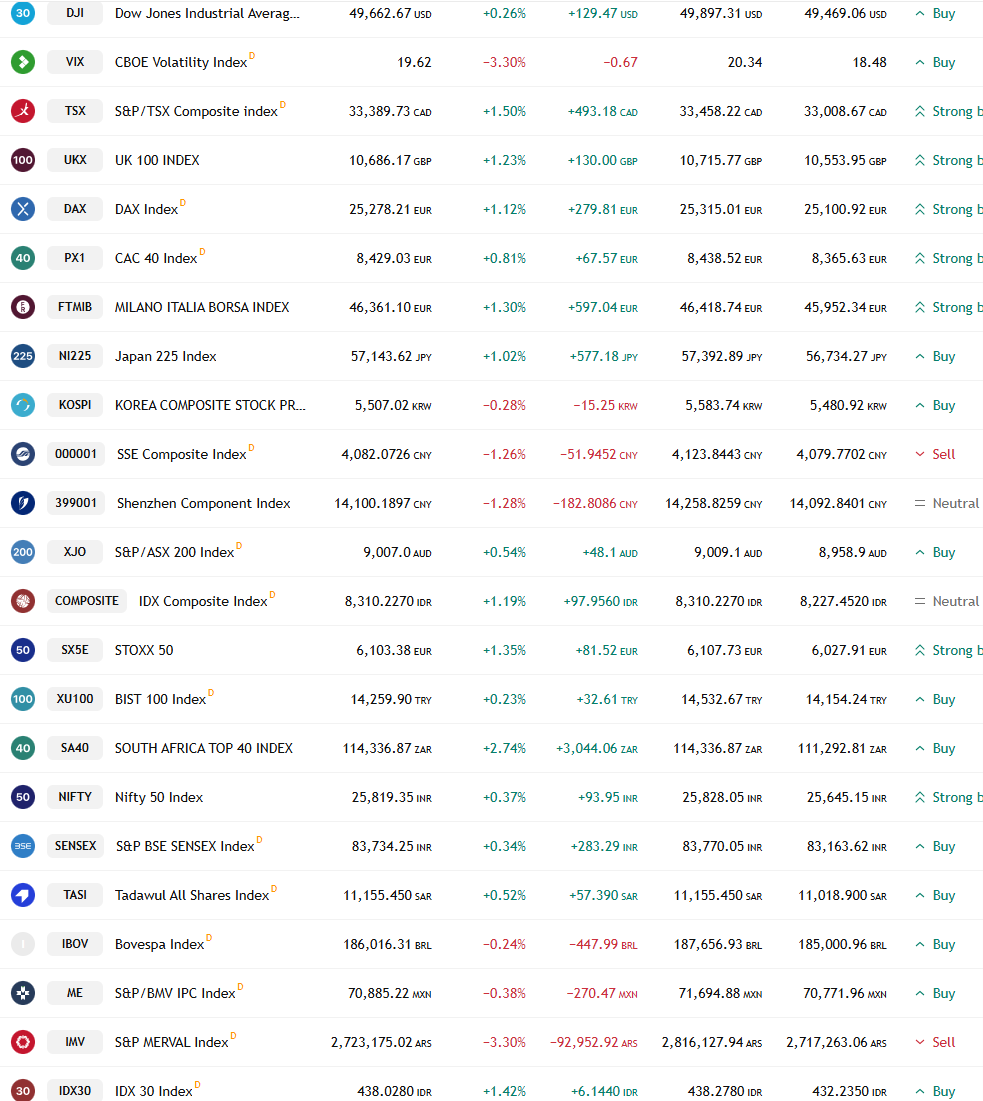Click the Tadawul TASI logo icon
Image resolution: width=983 pixels, height=1101 pixels.
22,895
